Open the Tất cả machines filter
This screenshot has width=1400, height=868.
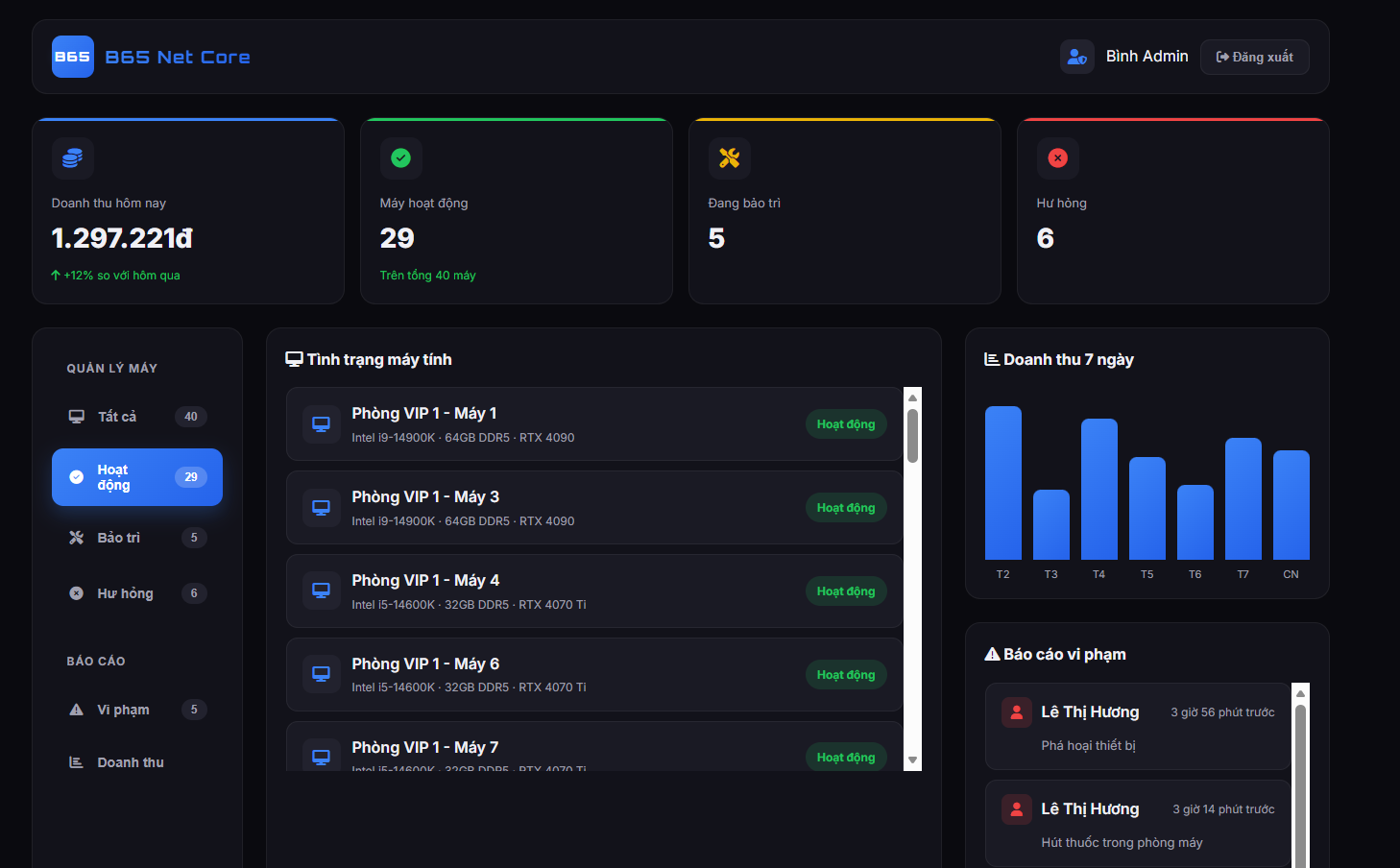(x=136, y=417)
